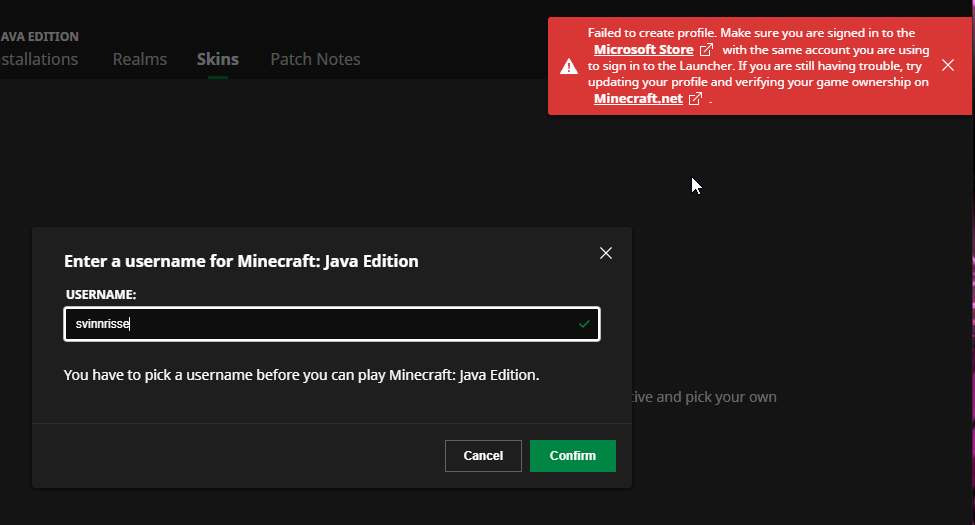Screen dimensions: 975x525
Task: Open the Microsoft Store link
Action: point(643,49)
